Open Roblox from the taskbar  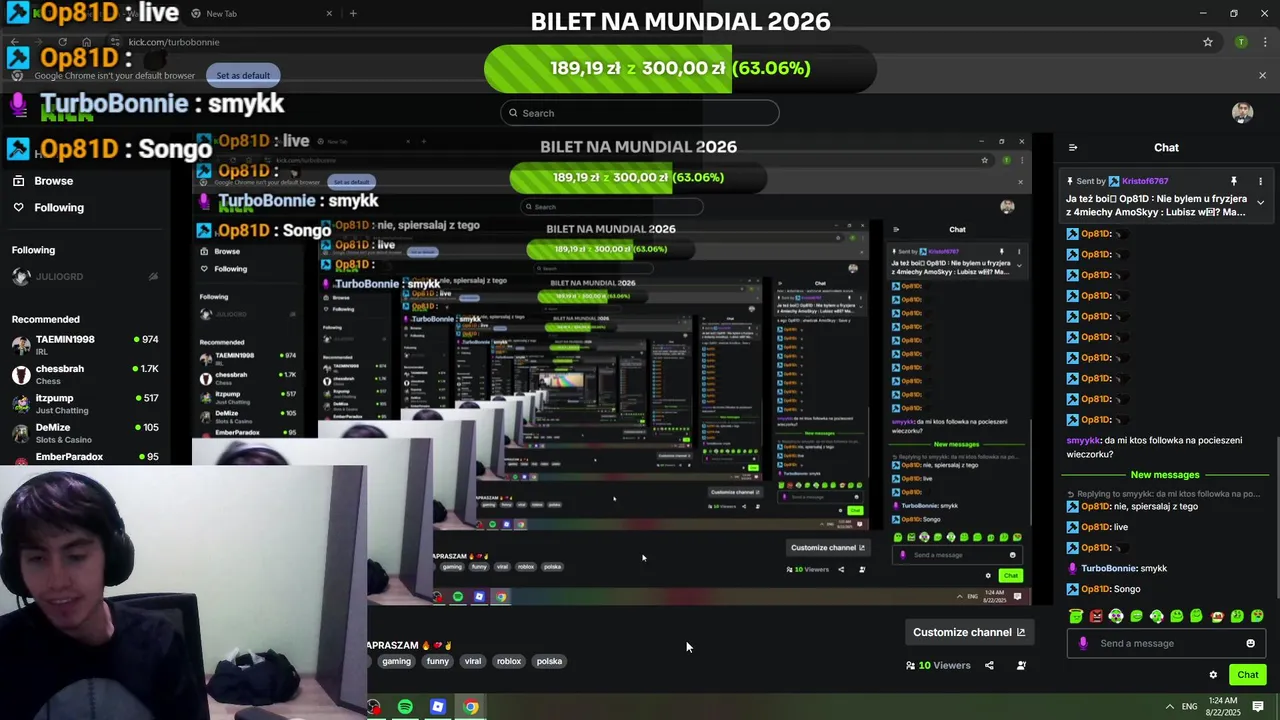coord(437,707)
